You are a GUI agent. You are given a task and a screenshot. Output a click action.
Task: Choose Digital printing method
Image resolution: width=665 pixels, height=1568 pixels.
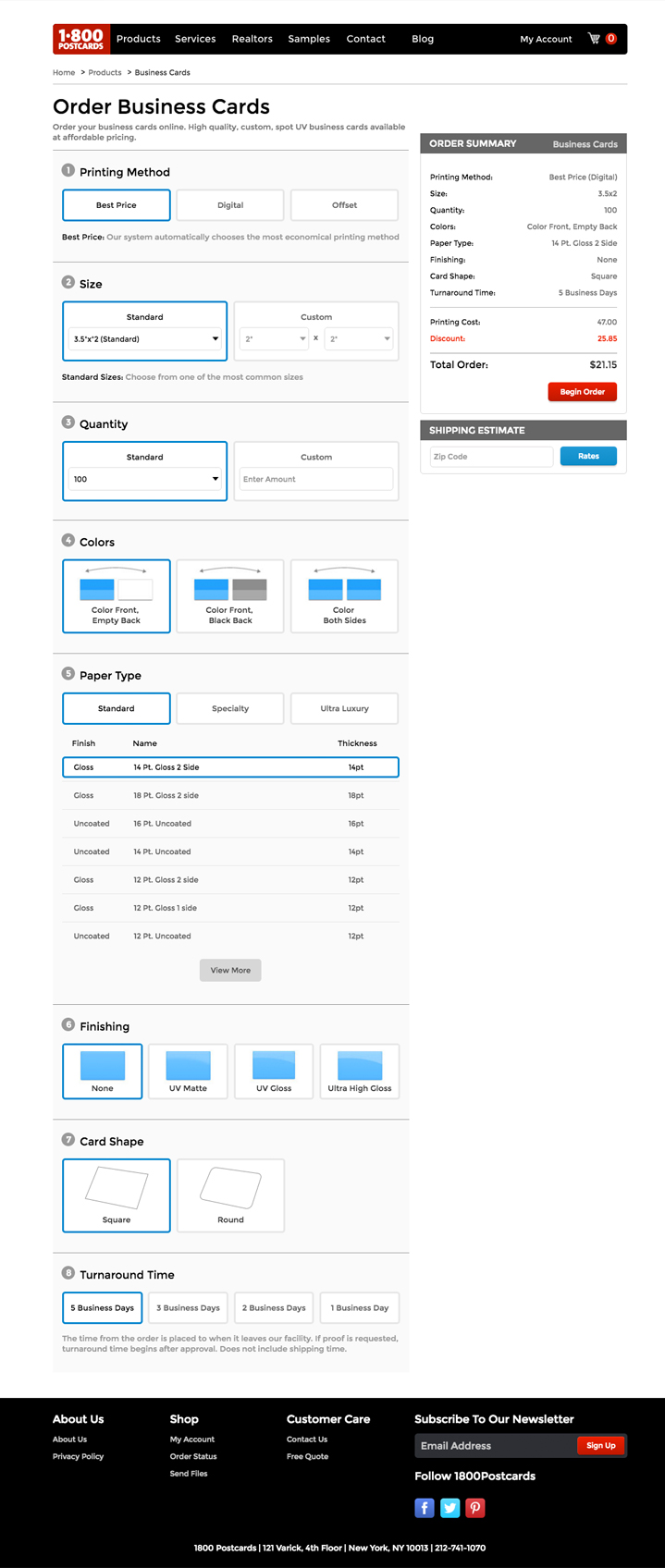point(230,205)
